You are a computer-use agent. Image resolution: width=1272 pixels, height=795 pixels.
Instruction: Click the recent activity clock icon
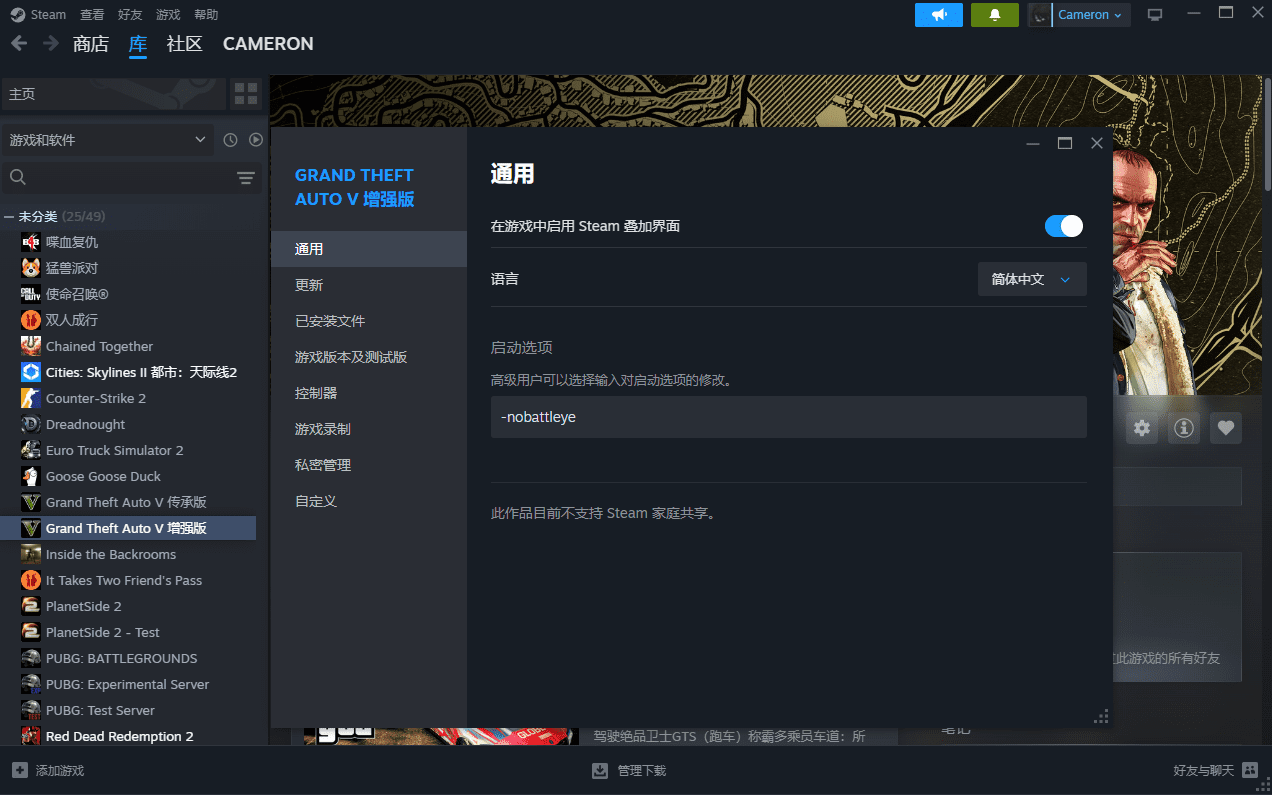click(230, 140)
